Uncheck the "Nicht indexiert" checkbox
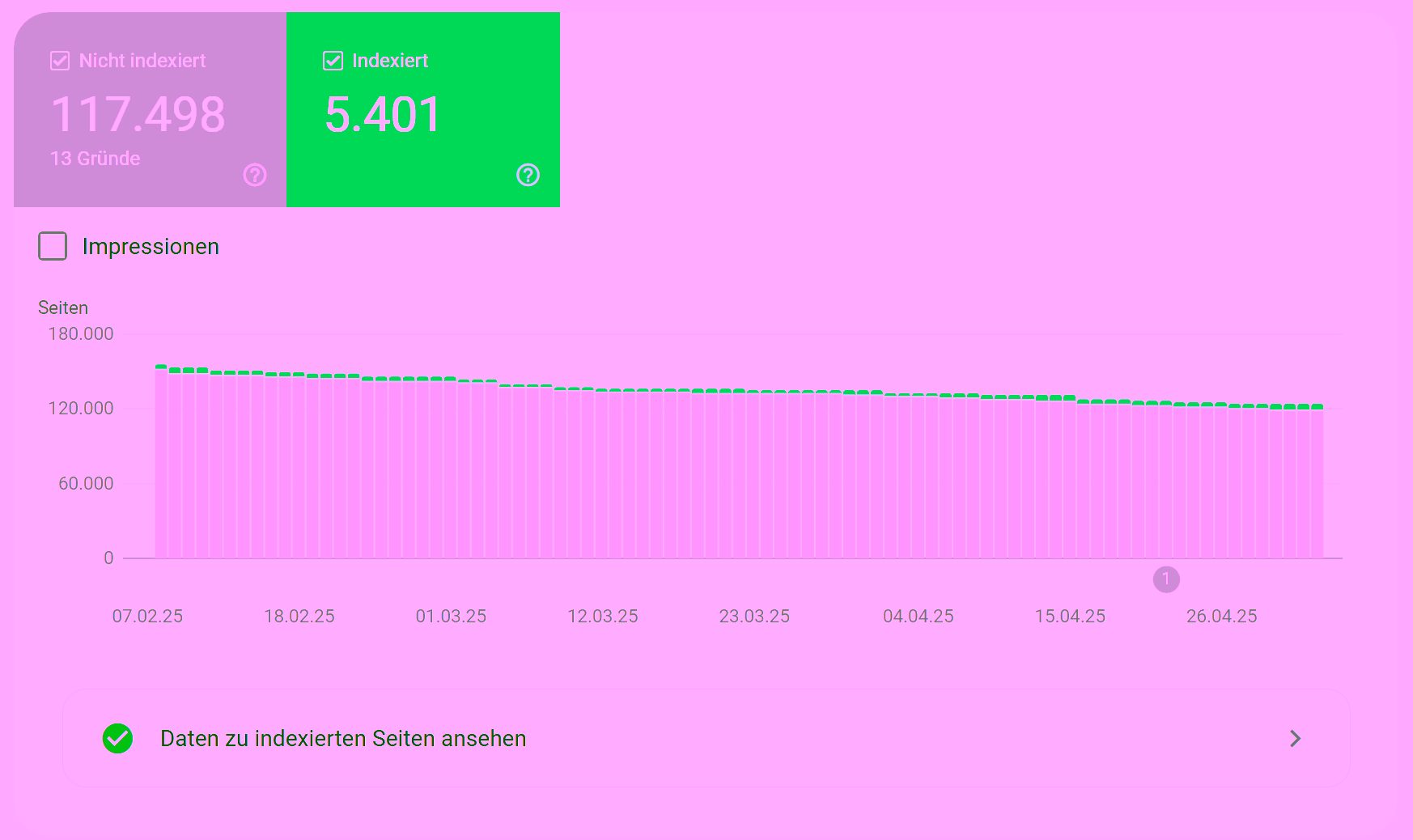Screen dimensions: 1413x840 click(x=59, y=60)
